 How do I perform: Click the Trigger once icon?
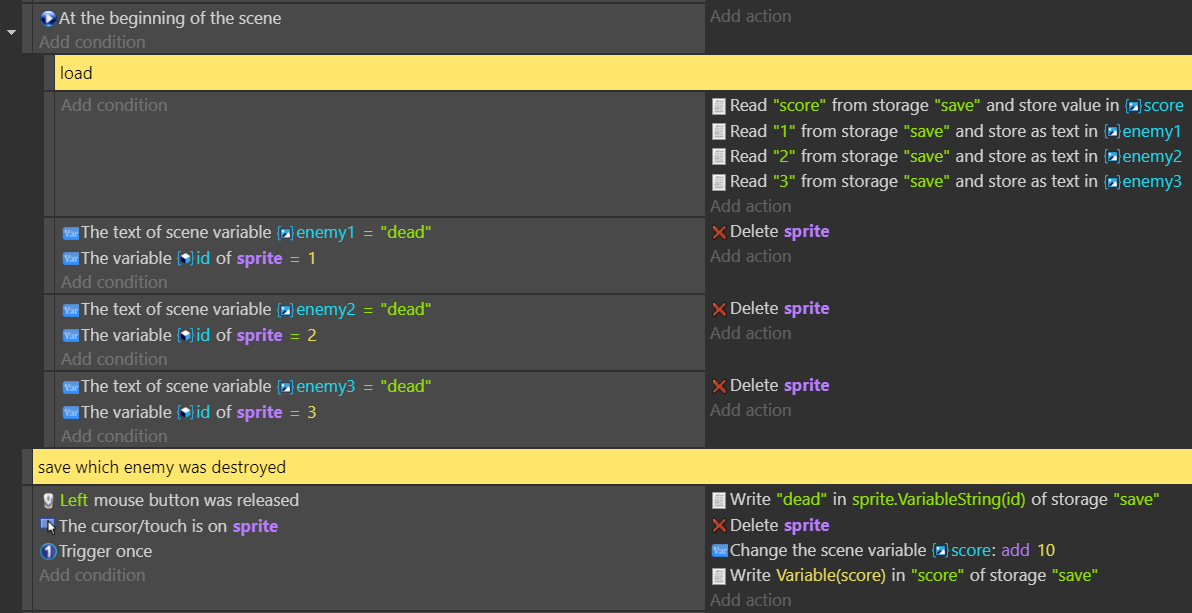(x=49, y=551)
